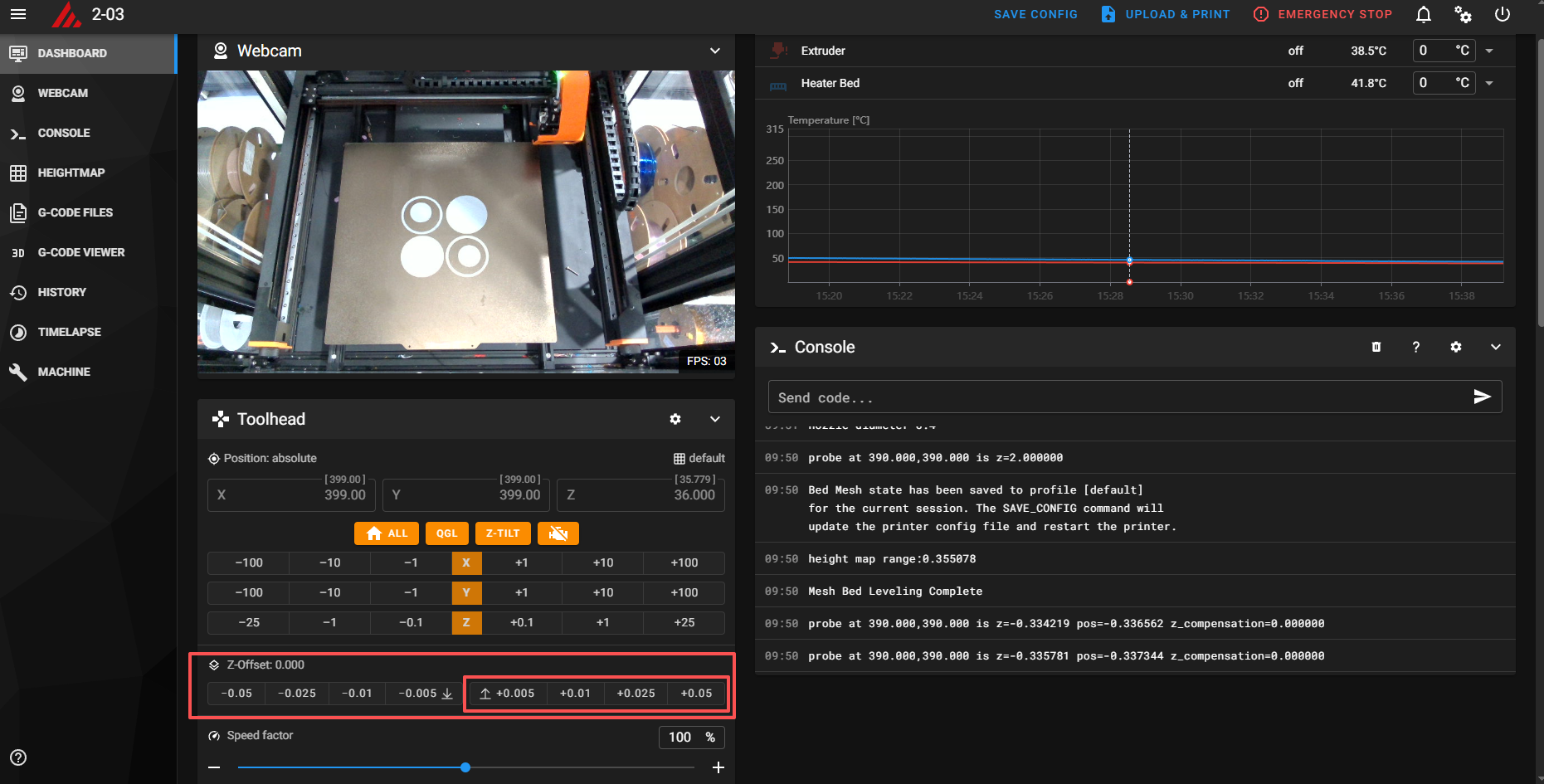The height and width of the screenshot is (784, 1544).
Task: Open Heater Bed temperature preset dropdown
Action: click(1489, 83)
